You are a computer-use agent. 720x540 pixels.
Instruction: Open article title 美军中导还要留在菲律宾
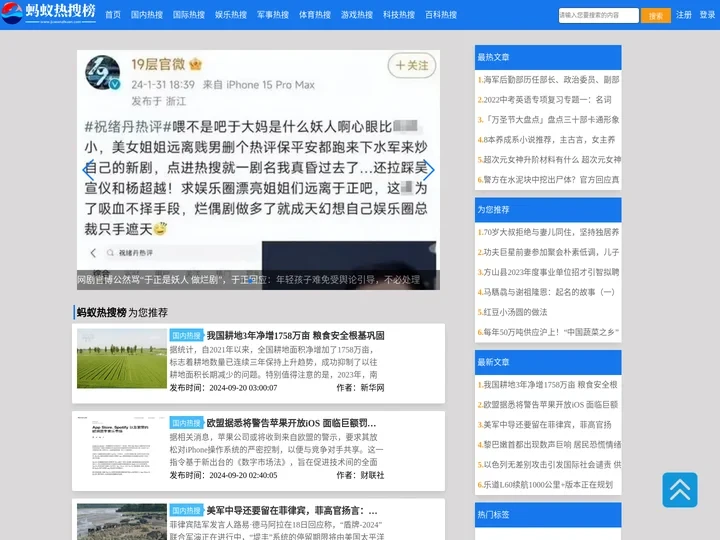click(292, 511)
